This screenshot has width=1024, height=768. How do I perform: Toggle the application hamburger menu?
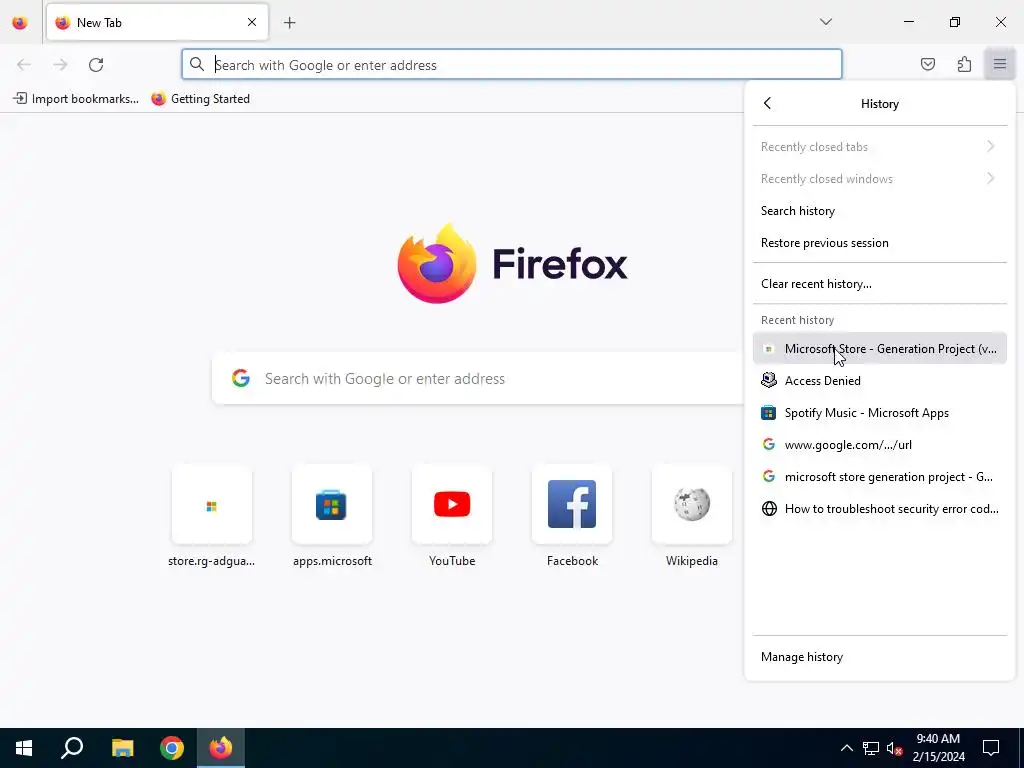pyautogui.click(x=1000, y=64)
